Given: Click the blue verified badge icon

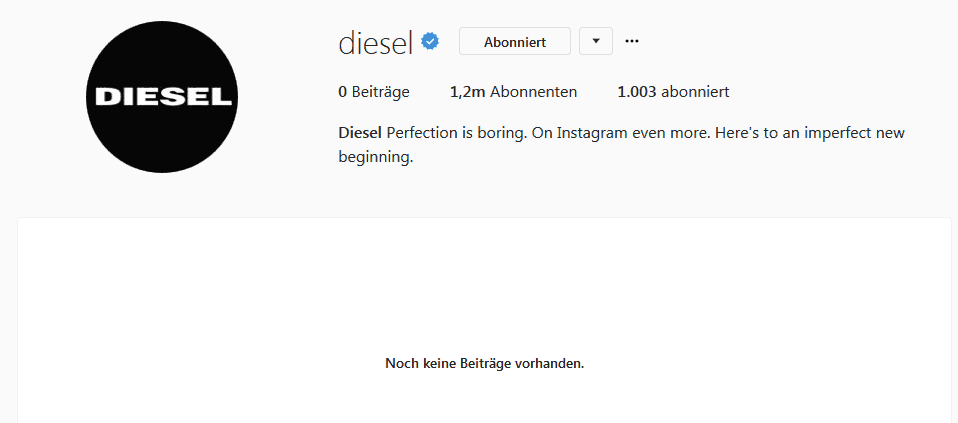Looking at the screenshot, I should pyautogui.click(x=430, y=42).
